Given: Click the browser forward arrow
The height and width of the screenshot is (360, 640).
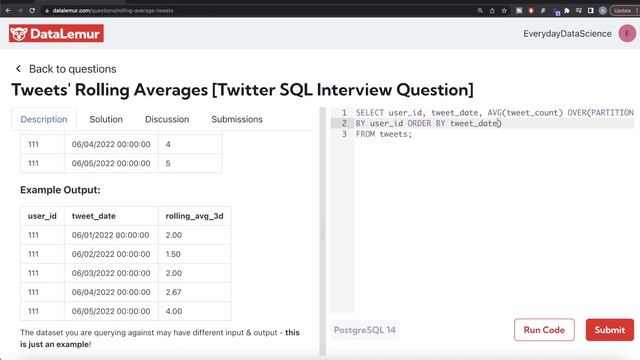Looking at the screenshot, I should click(20, 11).
